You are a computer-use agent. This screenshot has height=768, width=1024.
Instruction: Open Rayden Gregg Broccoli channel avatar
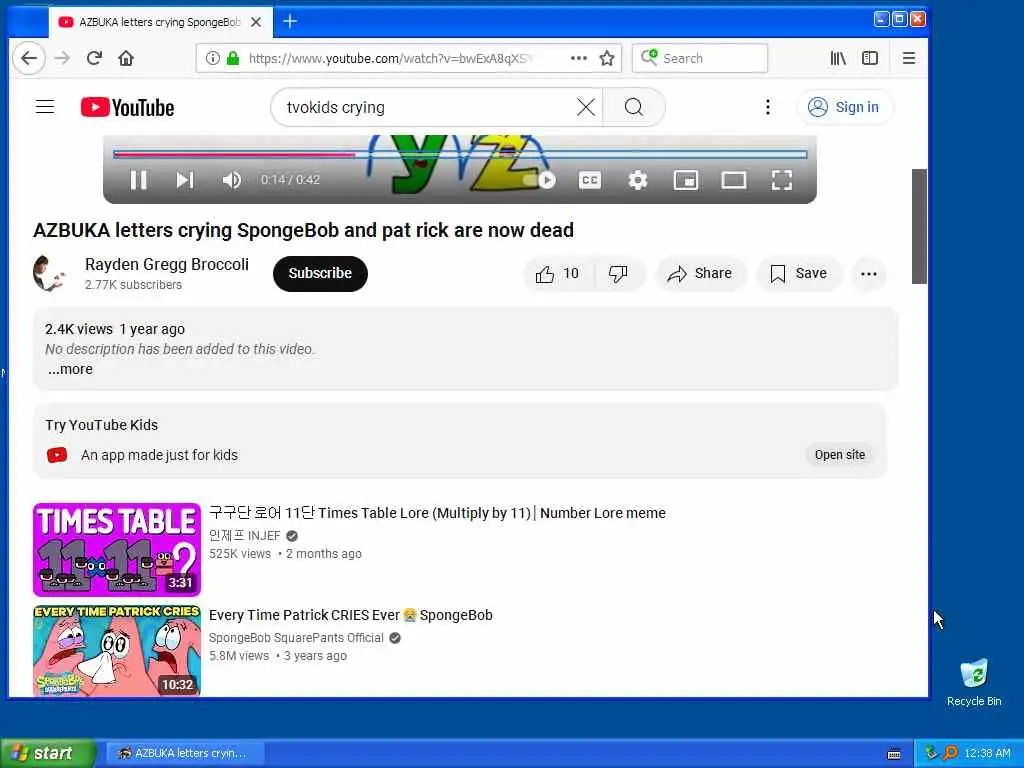click(50, 274)
